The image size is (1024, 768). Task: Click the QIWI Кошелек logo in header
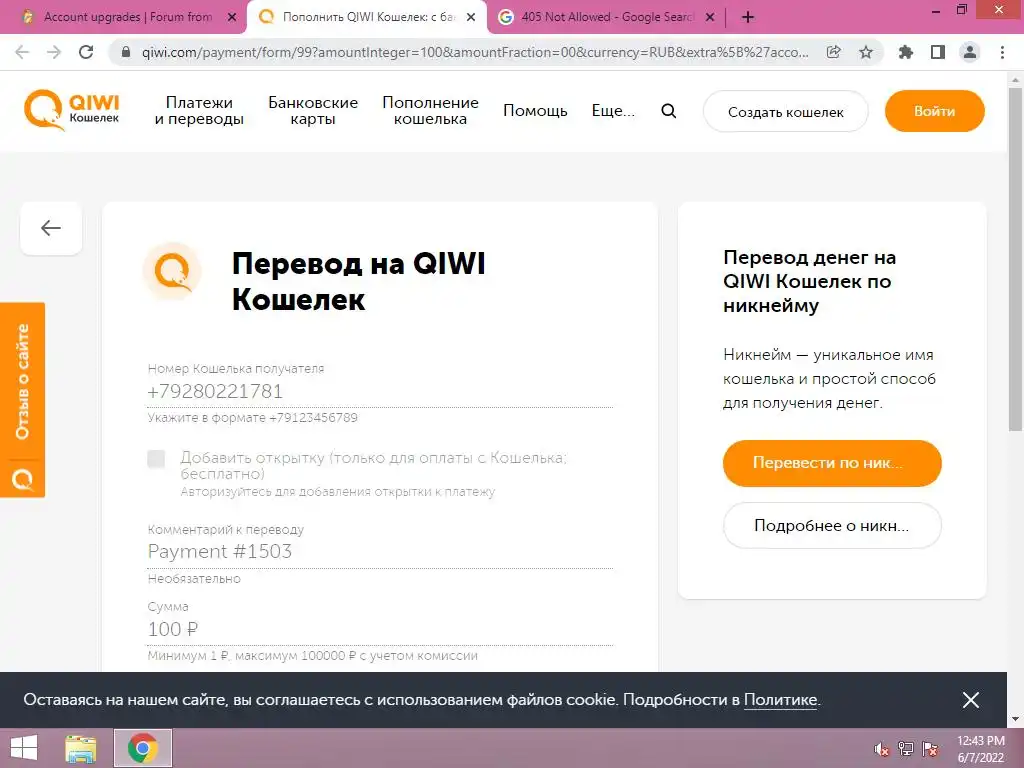pyautogui.click(x=72, y=110)
